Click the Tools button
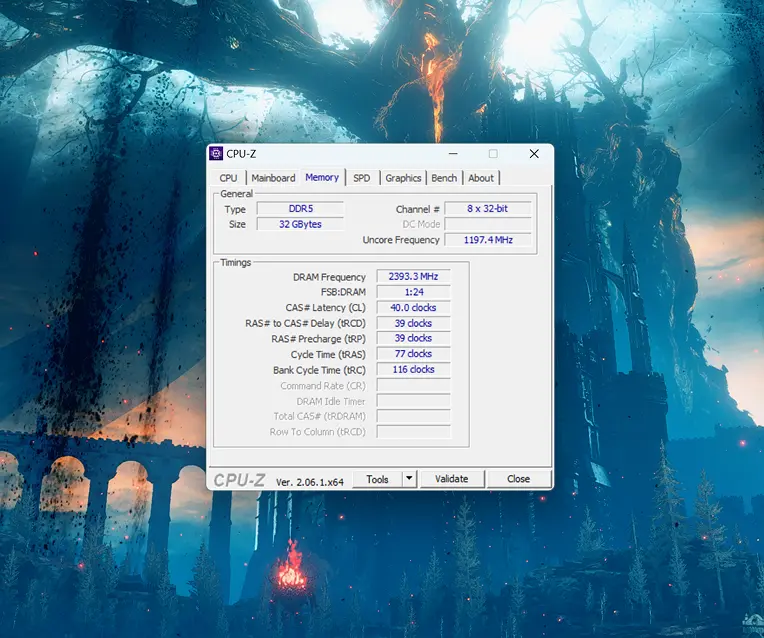 click(x=377, y=479)
